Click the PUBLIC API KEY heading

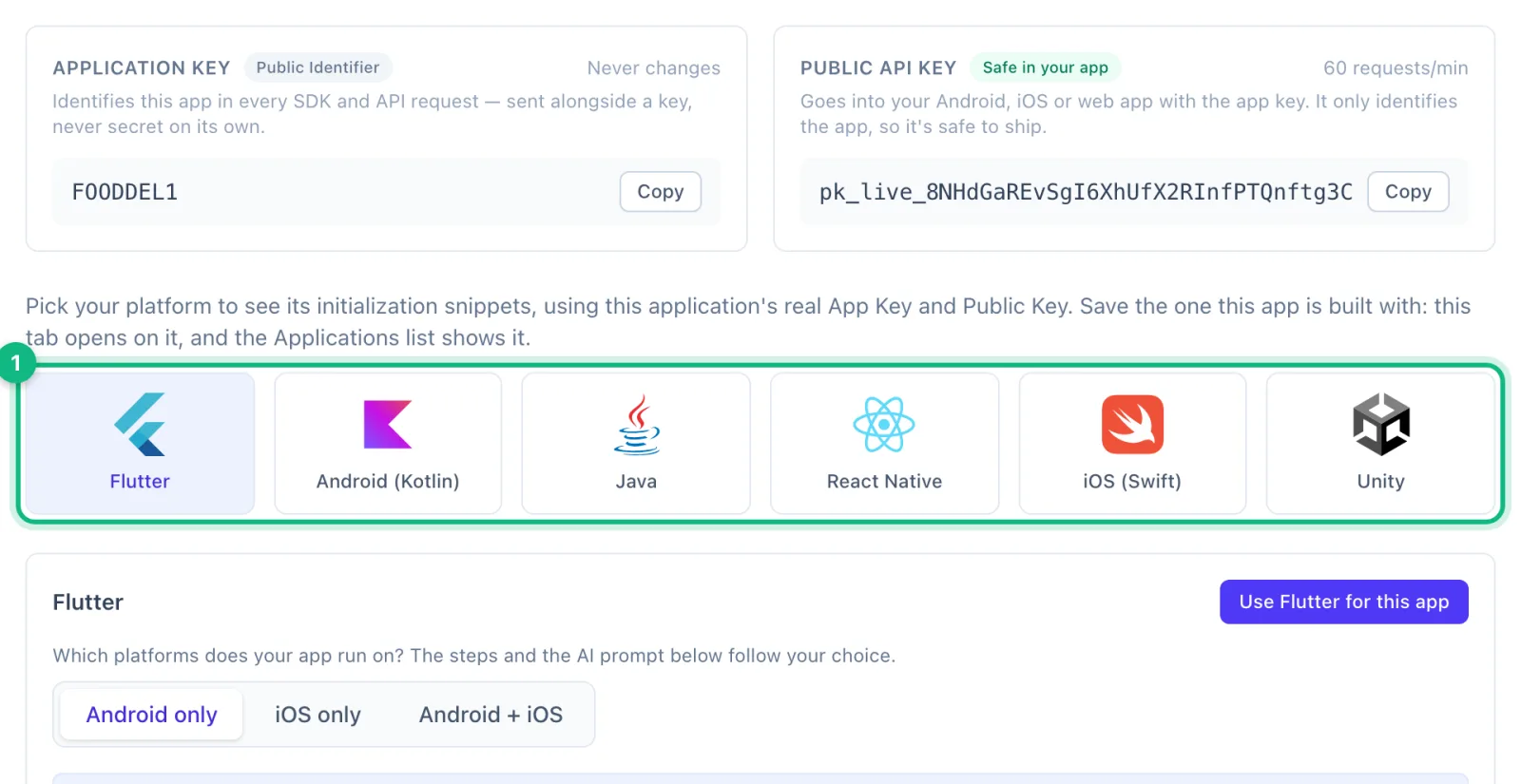pos(878,68)
